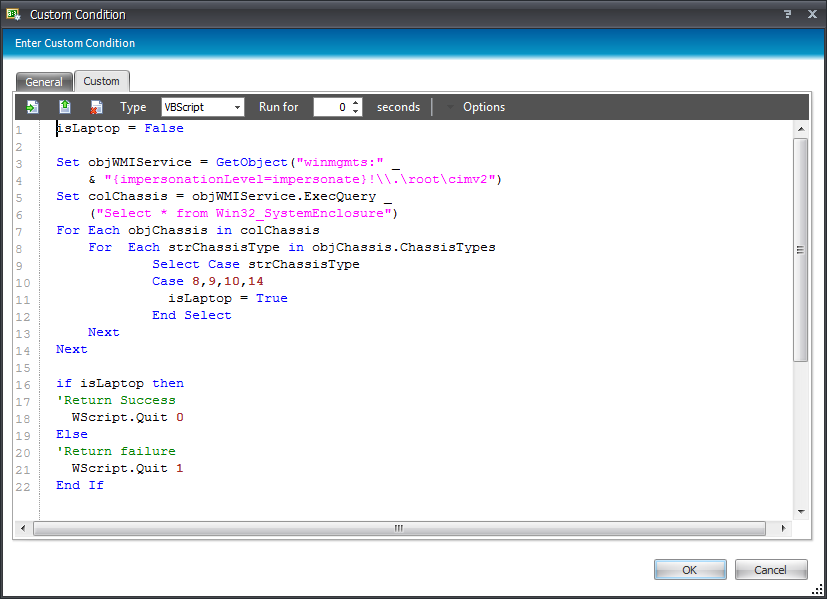Click the horizontal scrollbar thumb
The width and height of the screenshot is (827, 599).
click(398, 528)
